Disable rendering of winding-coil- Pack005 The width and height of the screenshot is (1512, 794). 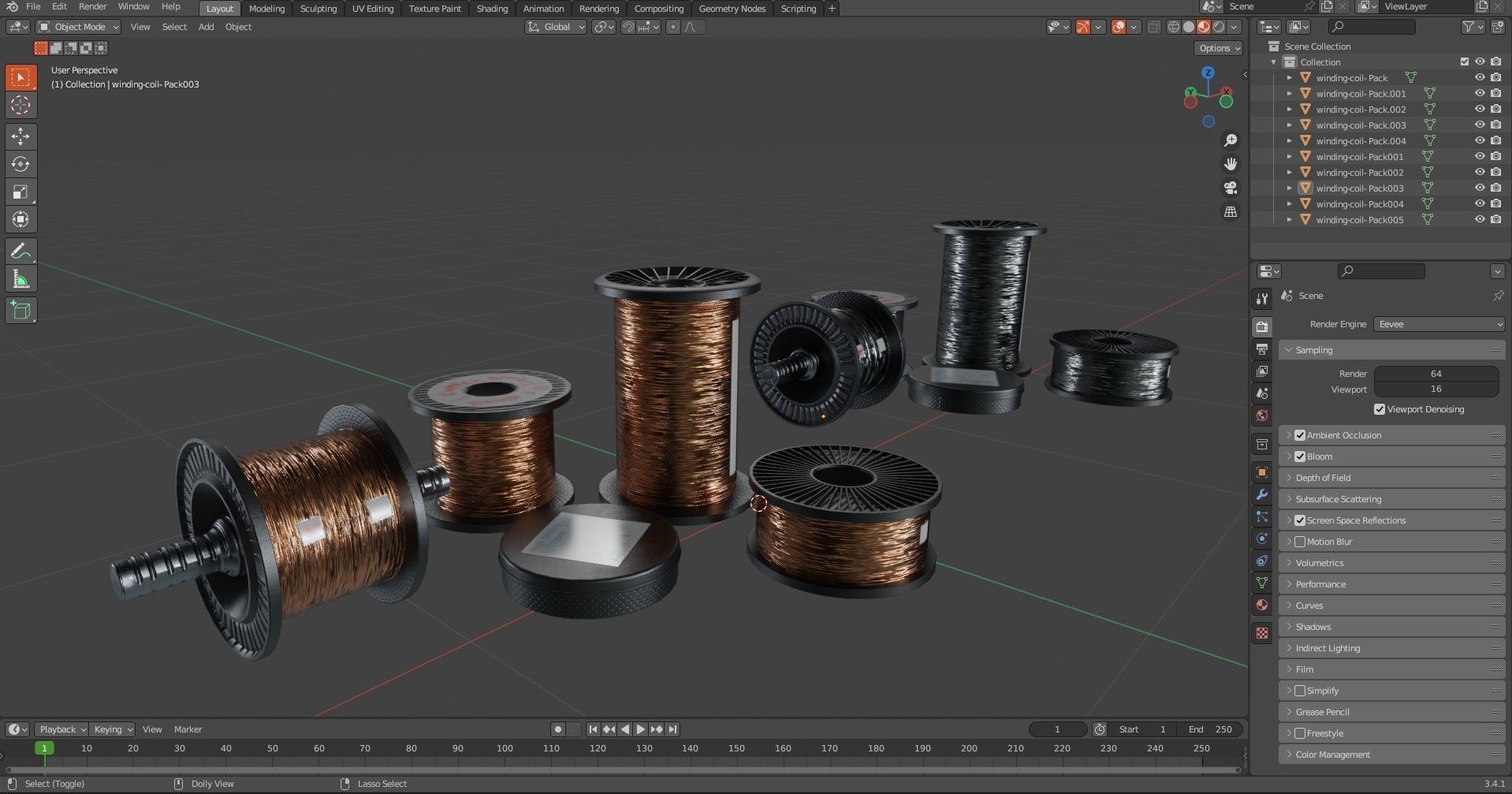(1495, 219)
